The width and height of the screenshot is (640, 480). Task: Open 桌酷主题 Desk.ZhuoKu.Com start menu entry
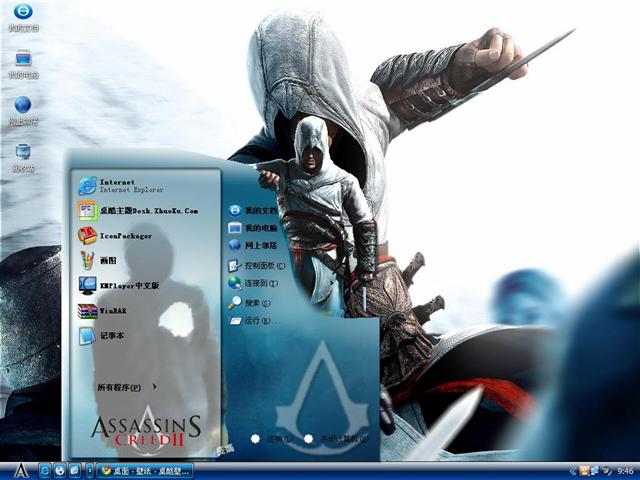pos(138,211)
